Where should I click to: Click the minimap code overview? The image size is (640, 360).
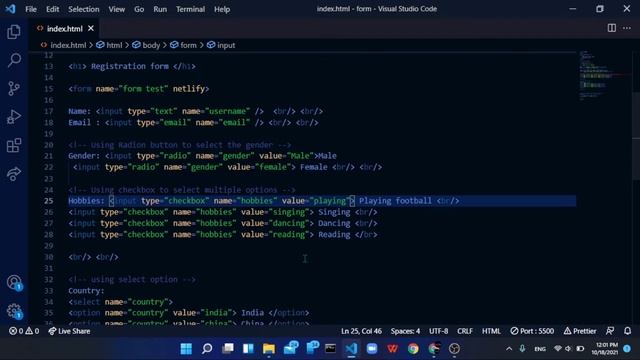pos(604,76)
